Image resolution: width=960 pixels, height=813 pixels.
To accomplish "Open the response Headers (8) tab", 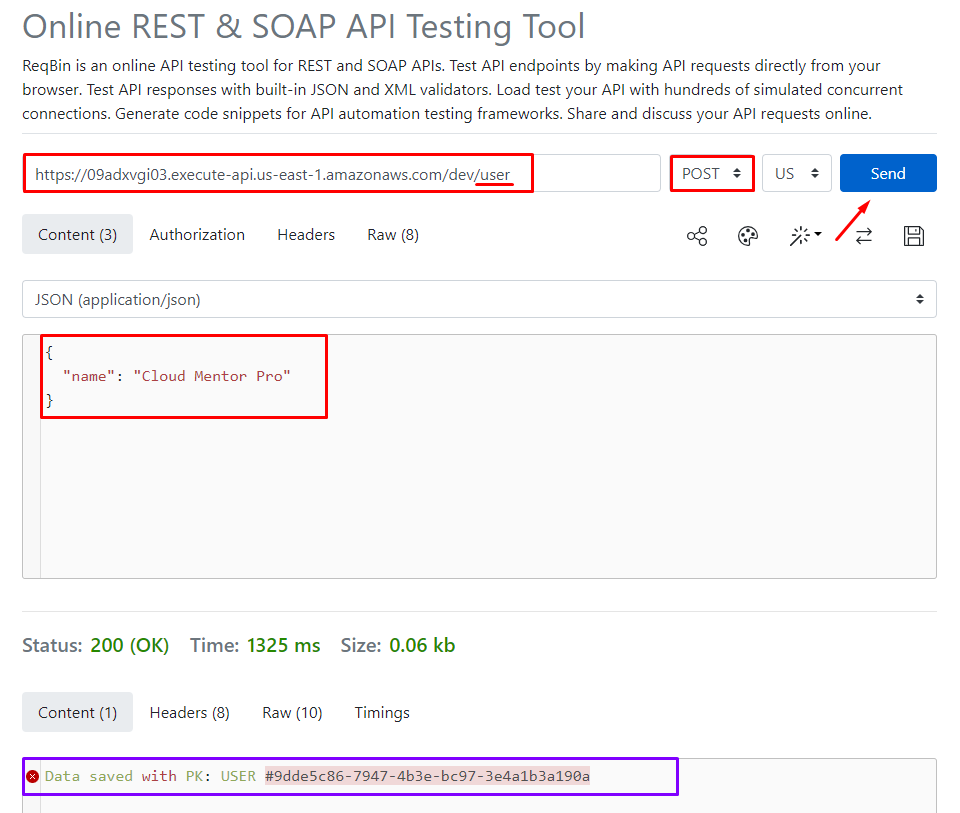I will click(189, 713).
